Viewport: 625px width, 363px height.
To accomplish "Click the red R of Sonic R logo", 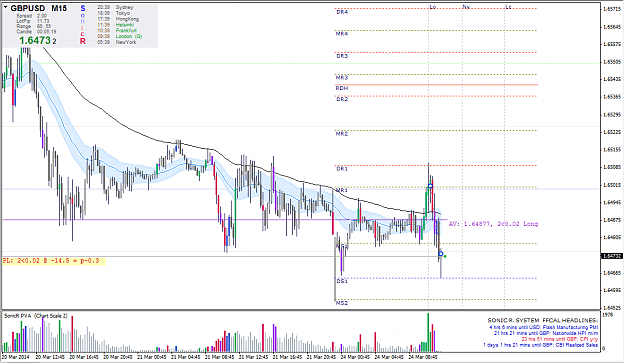I will (x=83, y=41).
